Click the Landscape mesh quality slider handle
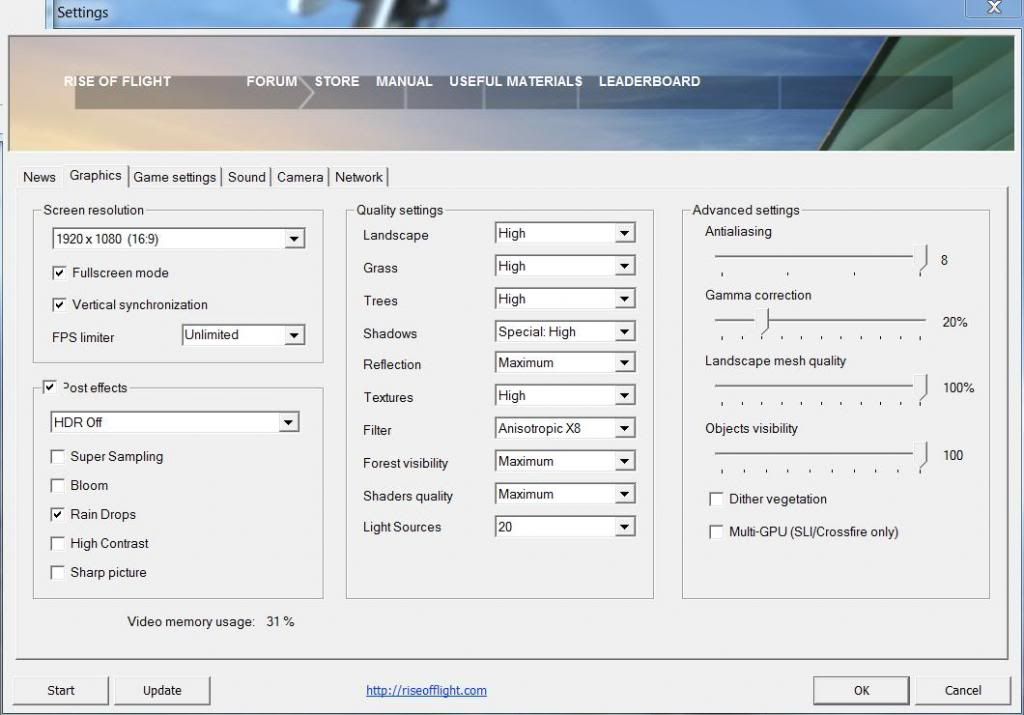 pyautogui.click(x=921, y=389)
